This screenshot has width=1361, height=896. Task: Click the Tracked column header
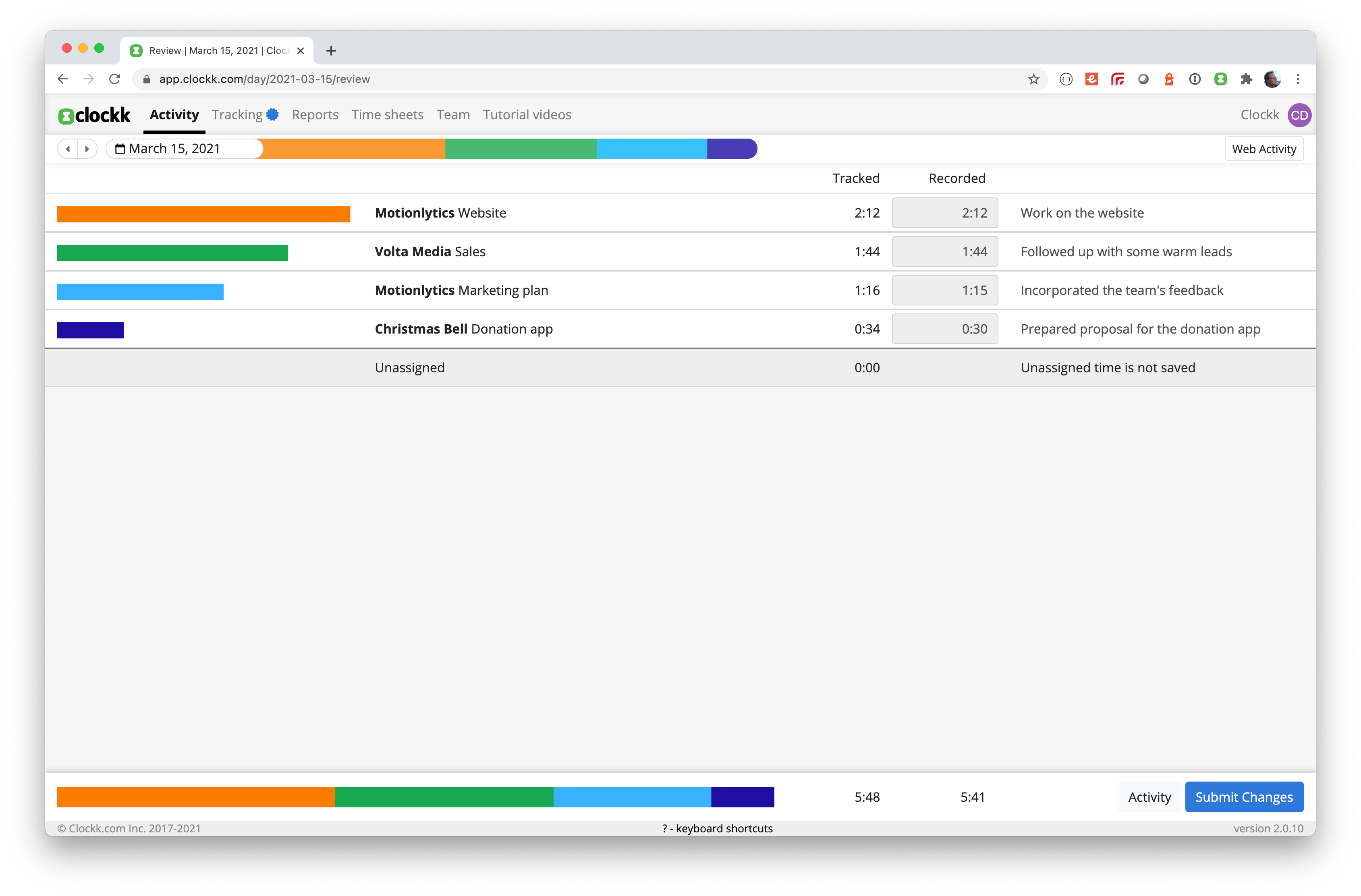click(x=855, y=178)
